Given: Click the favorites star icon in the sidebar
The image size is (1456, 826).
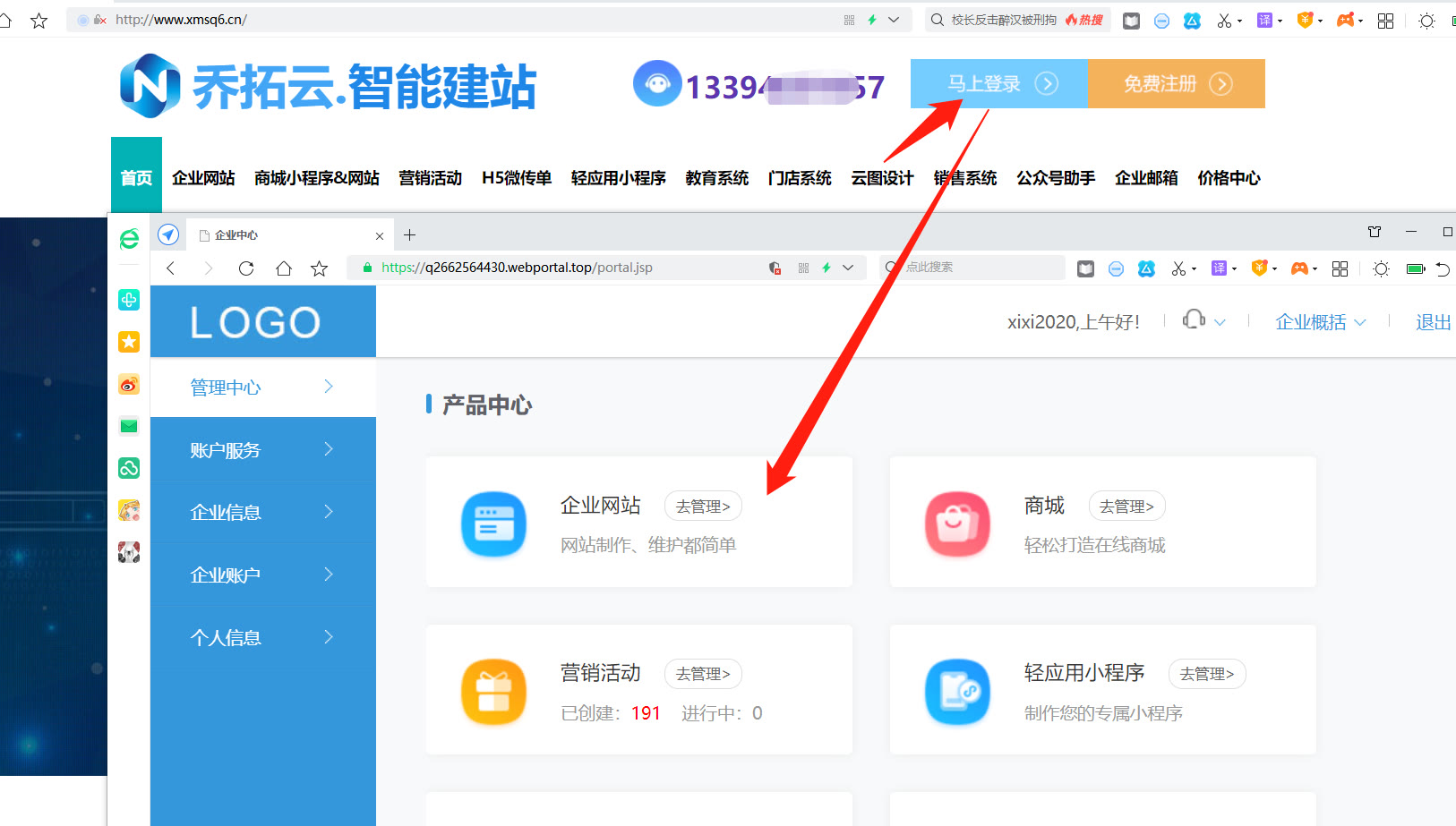Looking at the screenshot, I should [x=130, y=342].
